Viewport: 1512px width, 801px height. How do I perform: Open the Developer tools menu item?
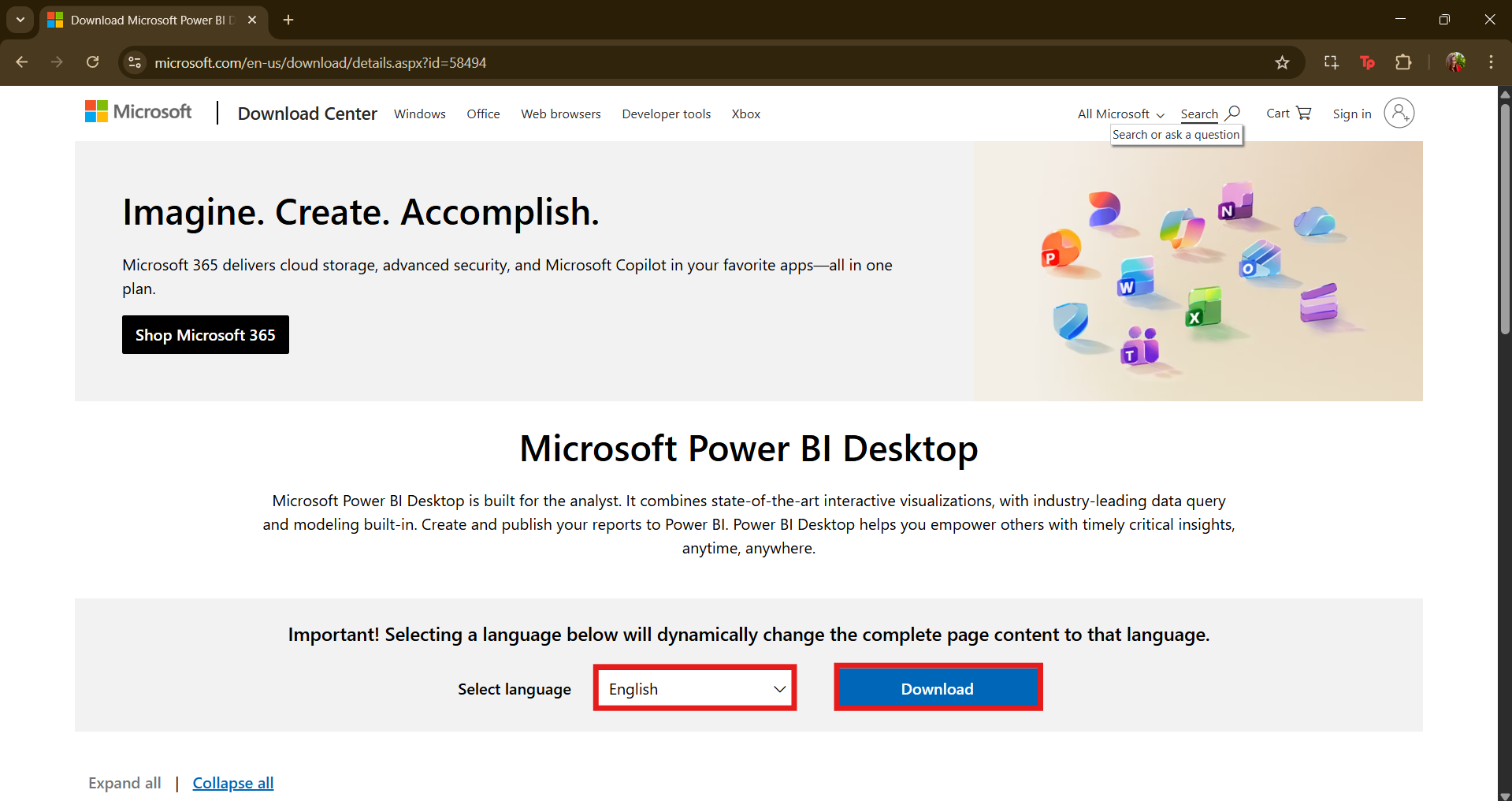point(666,114)
